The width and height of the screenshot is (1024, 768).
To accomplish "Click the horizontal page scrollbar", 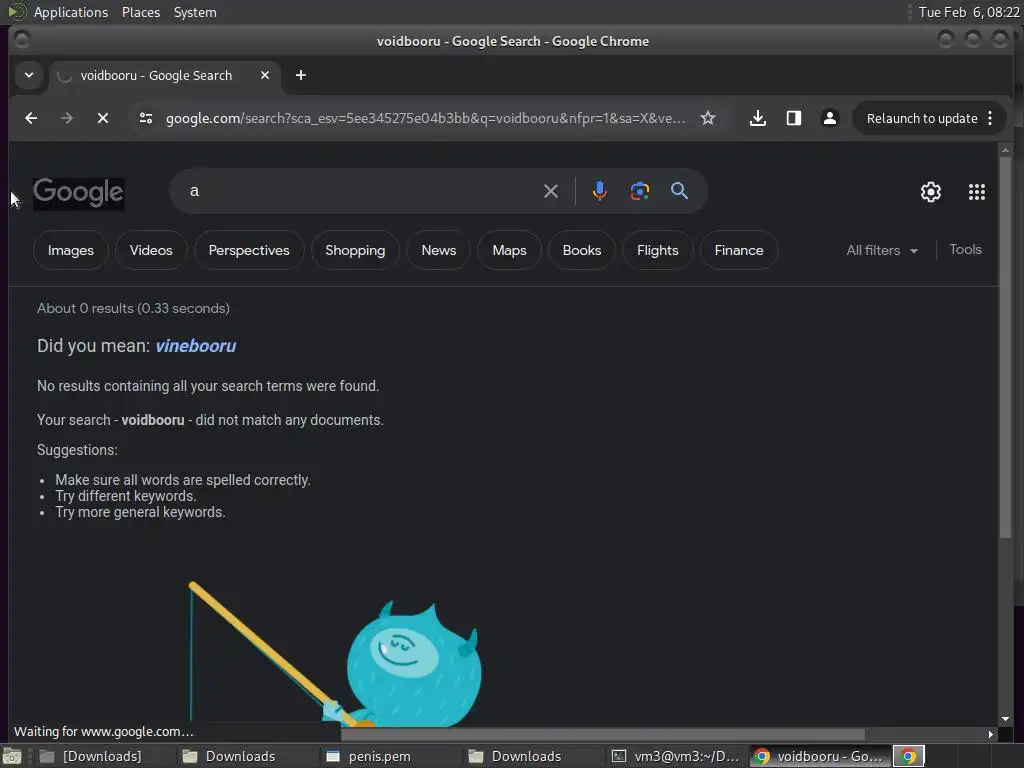I will 602,734.
